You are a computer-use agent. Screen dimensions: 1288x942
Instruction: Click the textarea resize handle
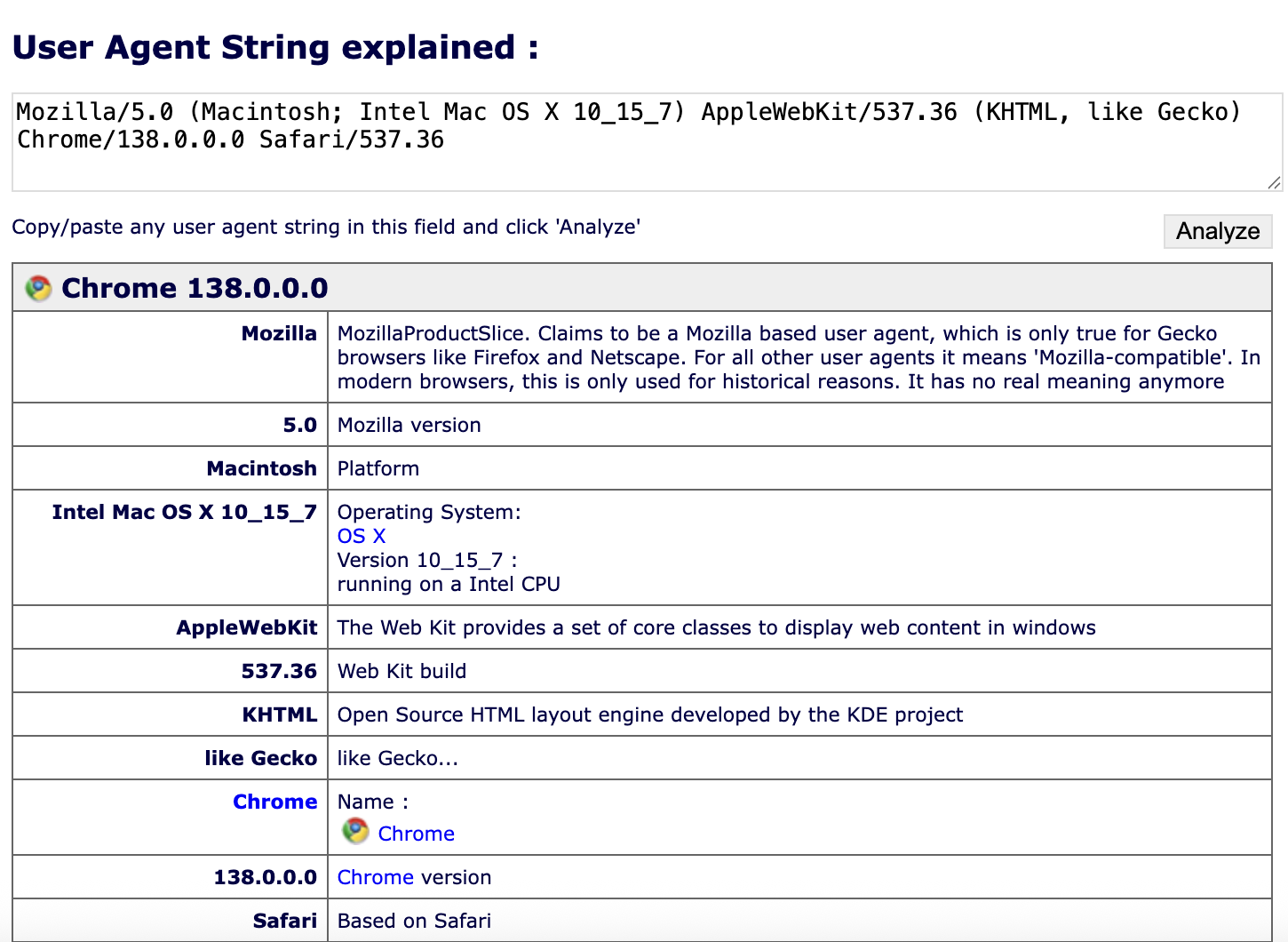point(1272,184)
